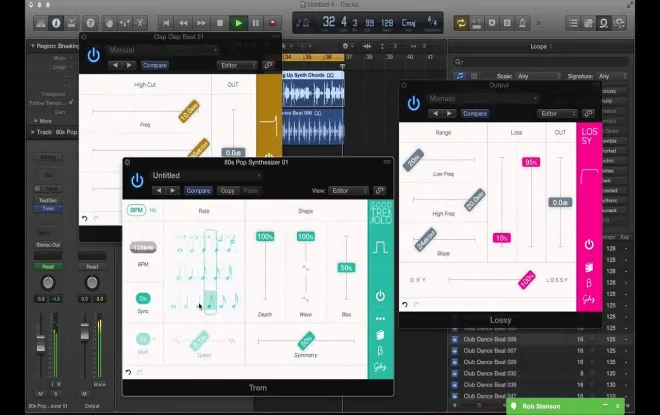Adjust the Symmetry 50% slider
Screen dimensions: 660x415
[306, 341]
